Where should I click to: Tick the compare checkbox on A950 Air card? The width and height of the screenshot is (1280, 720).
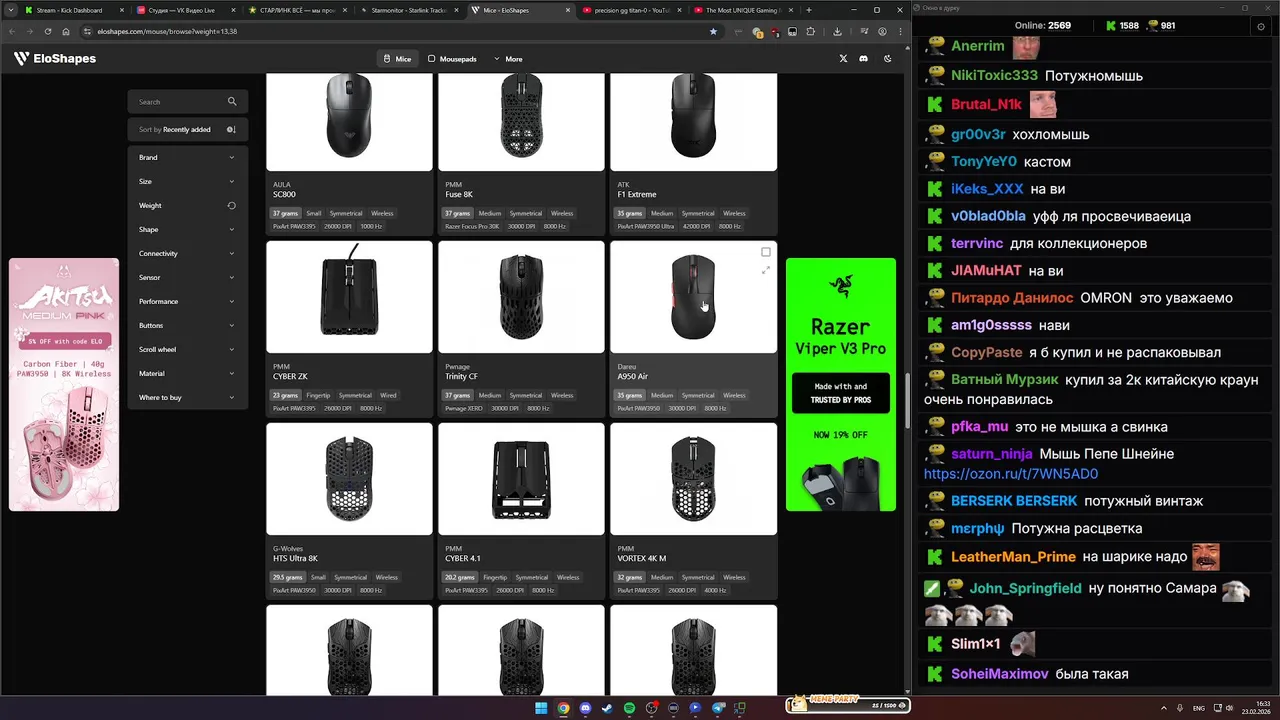click(x=766, y=252)
